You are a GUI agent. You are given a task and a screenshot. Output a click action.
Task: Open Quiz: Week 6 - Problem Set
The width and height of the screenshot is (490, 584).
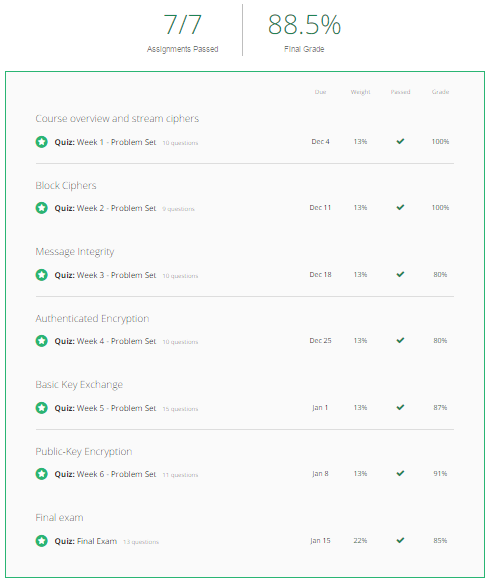tap(105, 474)
